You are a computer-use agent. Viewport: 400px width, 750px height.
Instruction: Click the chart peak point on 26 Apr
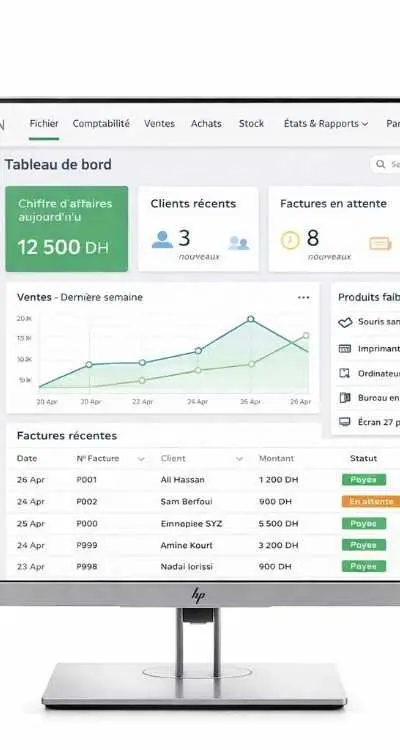[251, 319]
